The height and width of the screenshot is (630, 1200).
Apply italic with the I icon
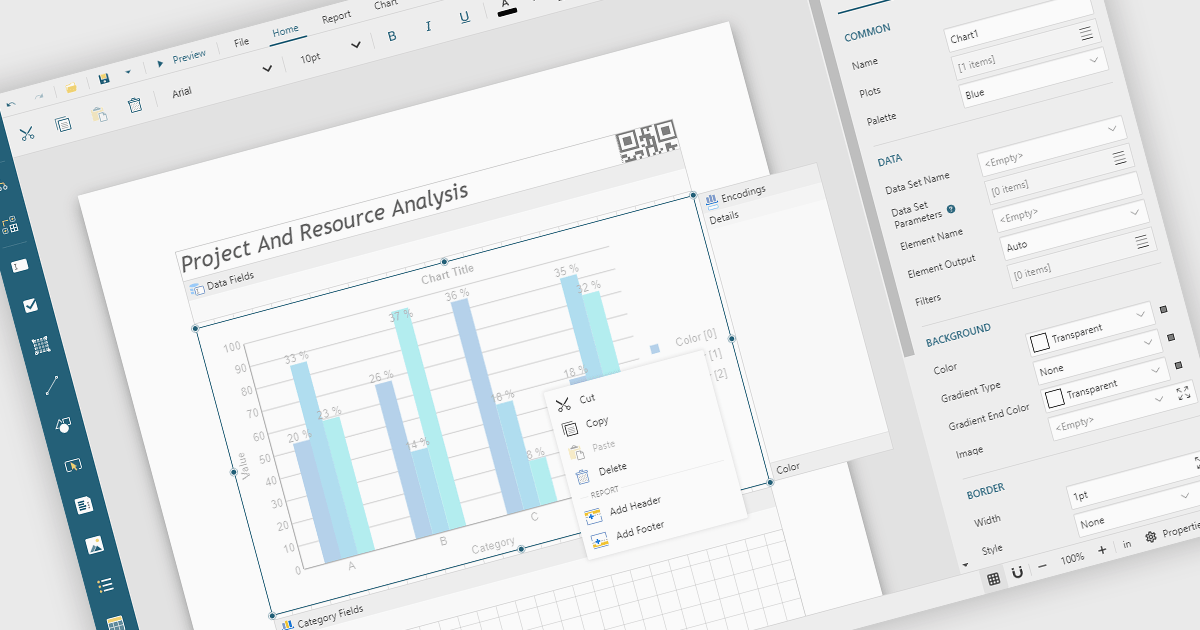[428, 27]
